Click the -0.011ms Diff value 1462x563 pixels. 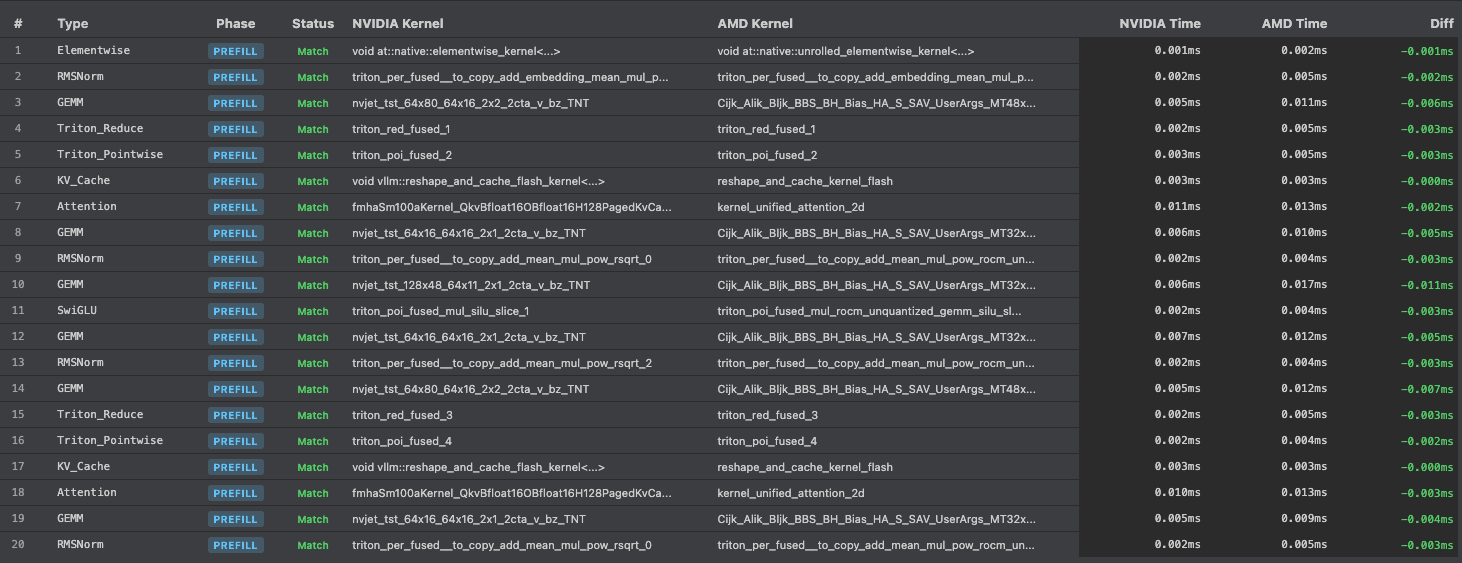[1429, 285]
